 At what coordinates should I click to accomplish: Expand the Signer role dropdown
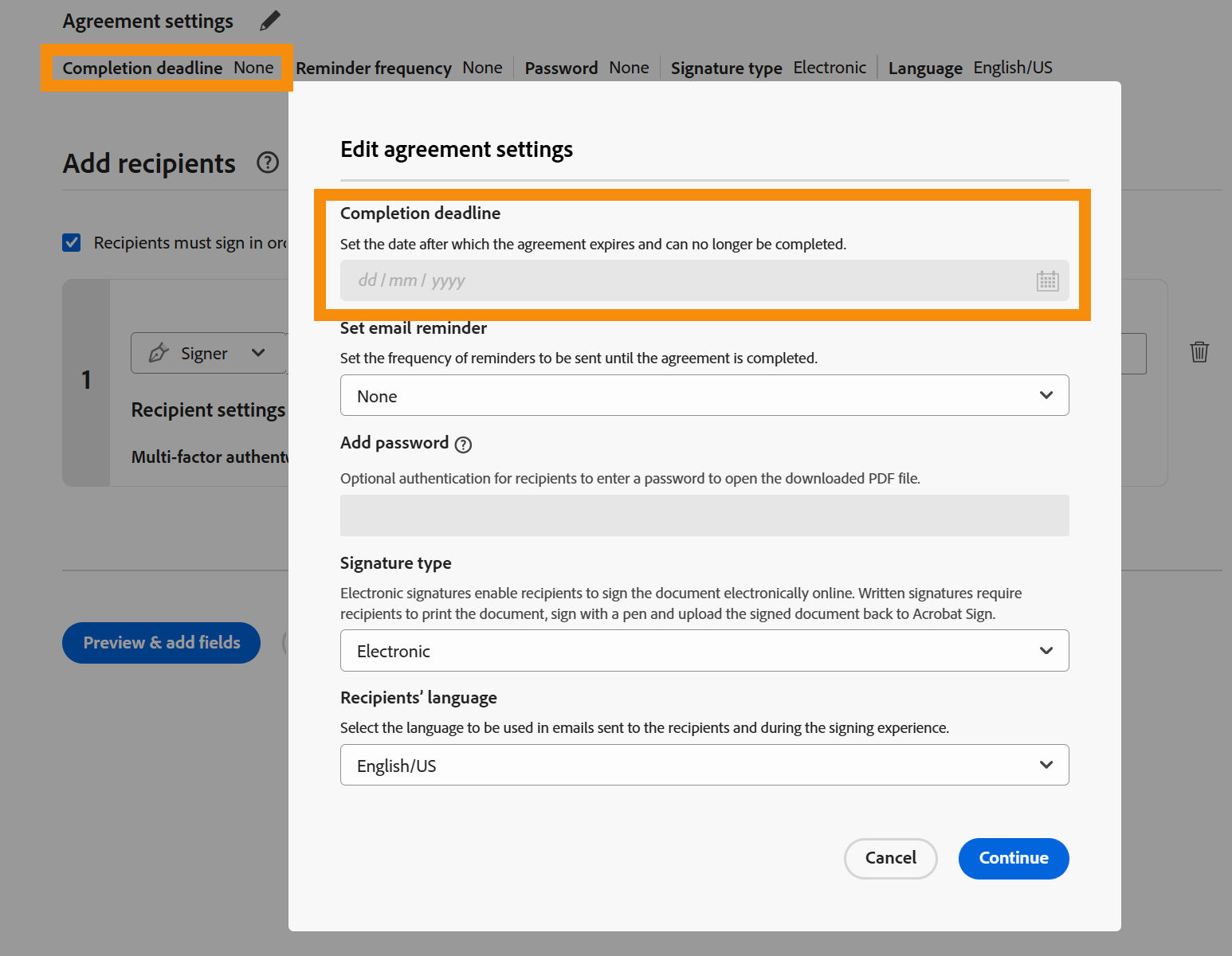pos(257,352)
